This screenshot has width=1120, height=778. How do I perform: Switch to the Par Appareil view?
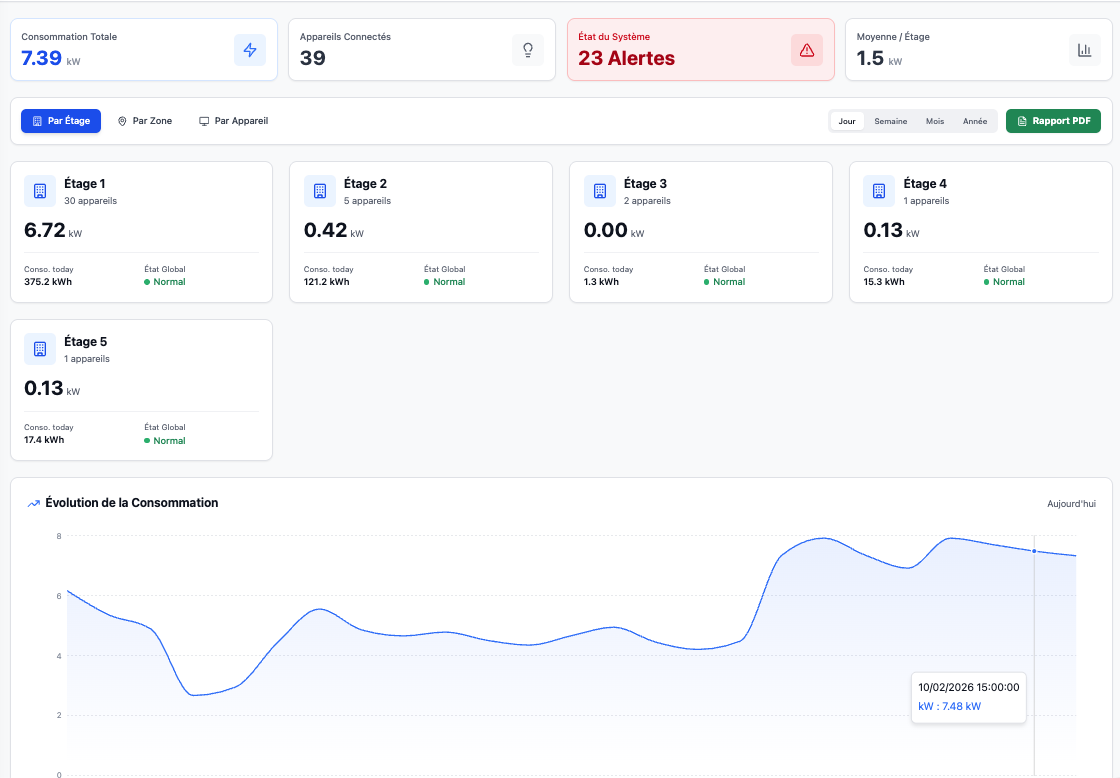tap(233, 121)
